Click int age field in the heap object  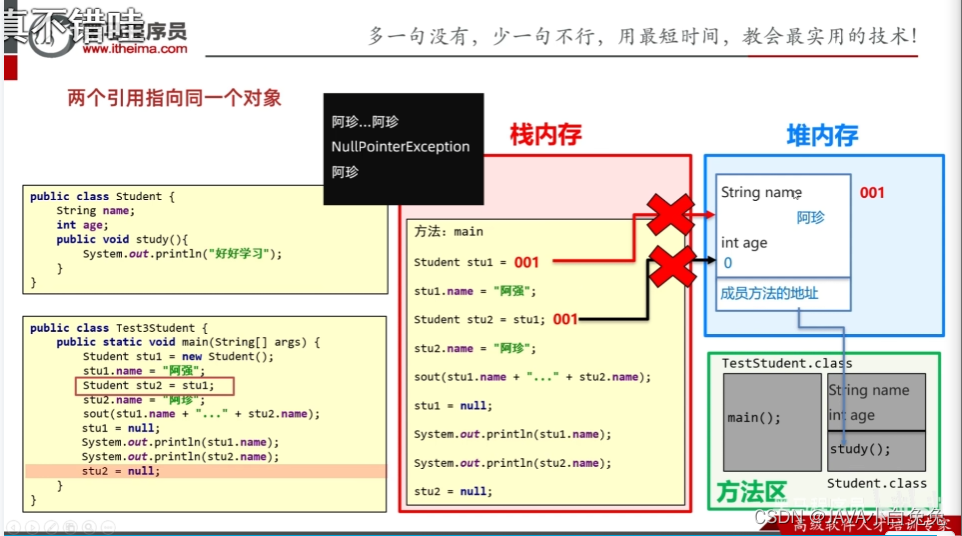click(x=744, y=243)
